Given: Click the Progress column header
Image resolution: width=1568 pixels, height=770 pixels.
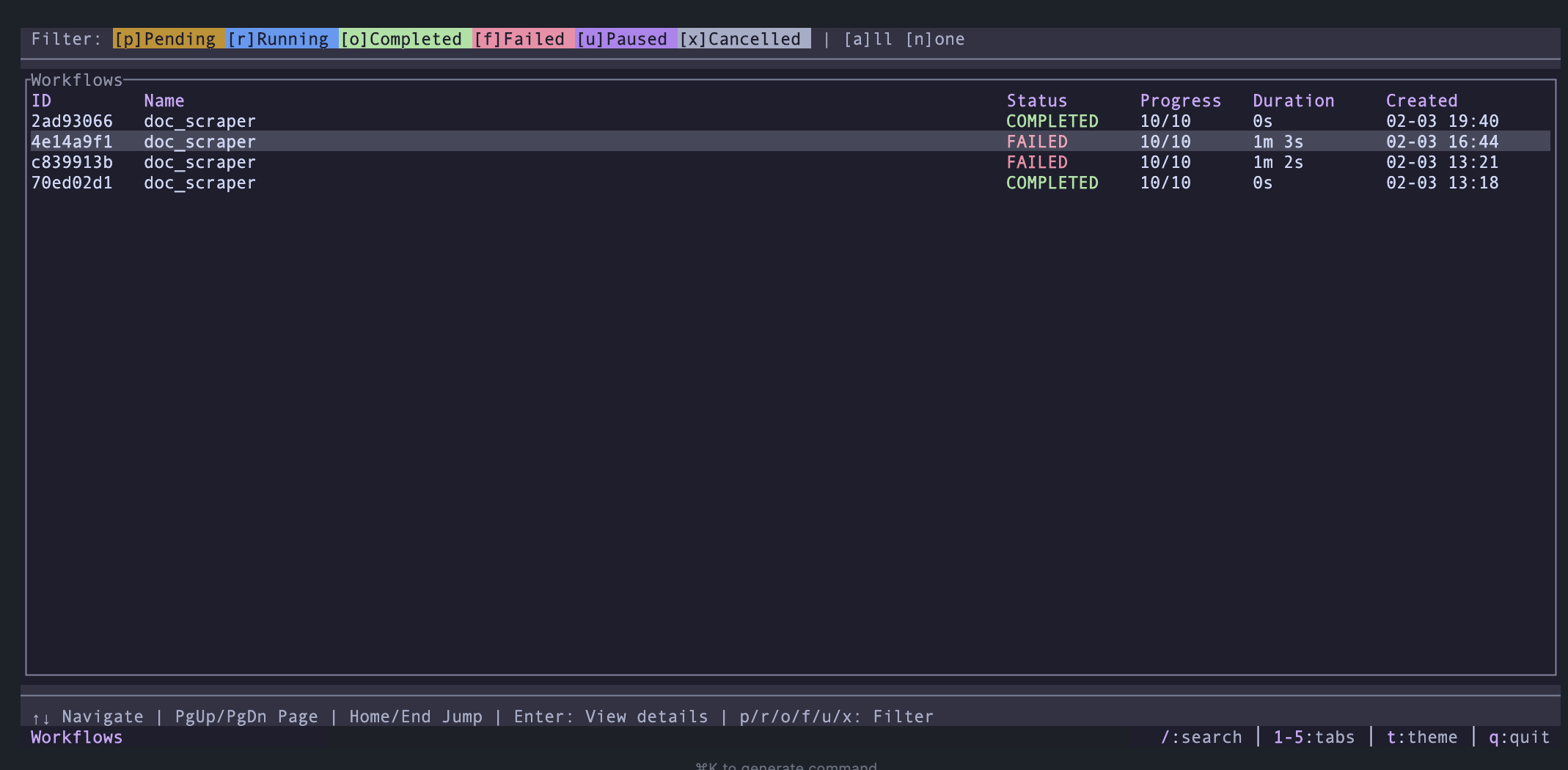Looking at the screenshot, I should point(1181,100).
